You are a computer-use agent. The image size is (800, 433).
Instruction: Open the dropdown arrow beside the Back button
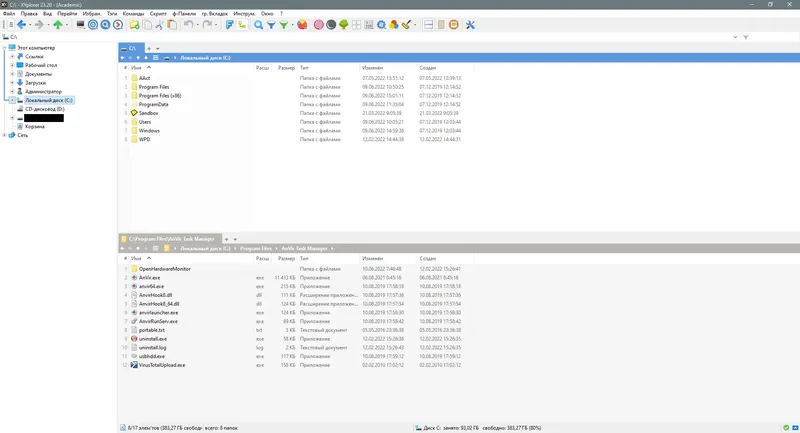point(30,24)
